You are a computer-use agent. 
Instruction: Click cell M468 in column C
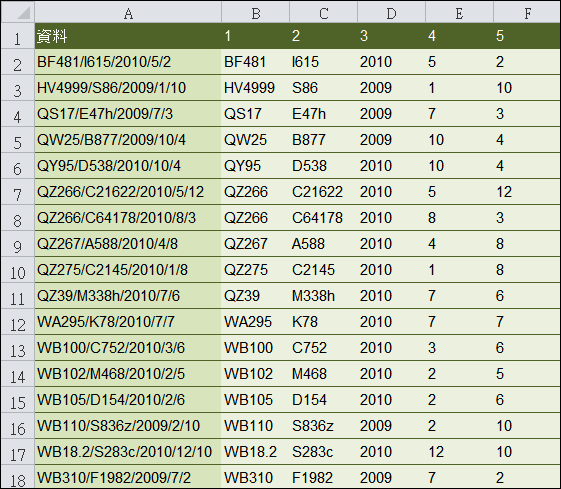coord(323,374)
